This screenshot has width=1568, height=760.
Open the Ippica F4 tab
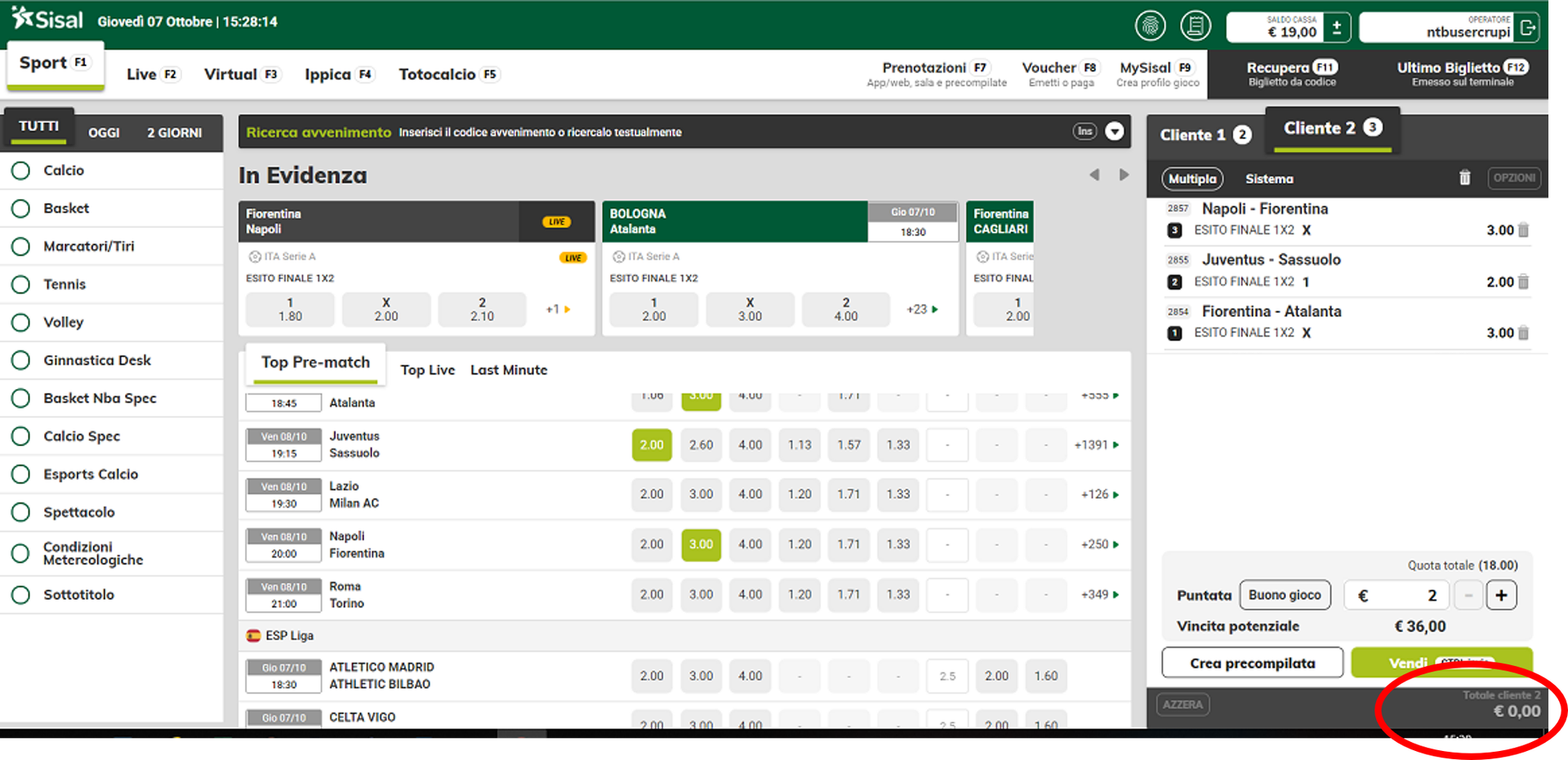point(339,74)
